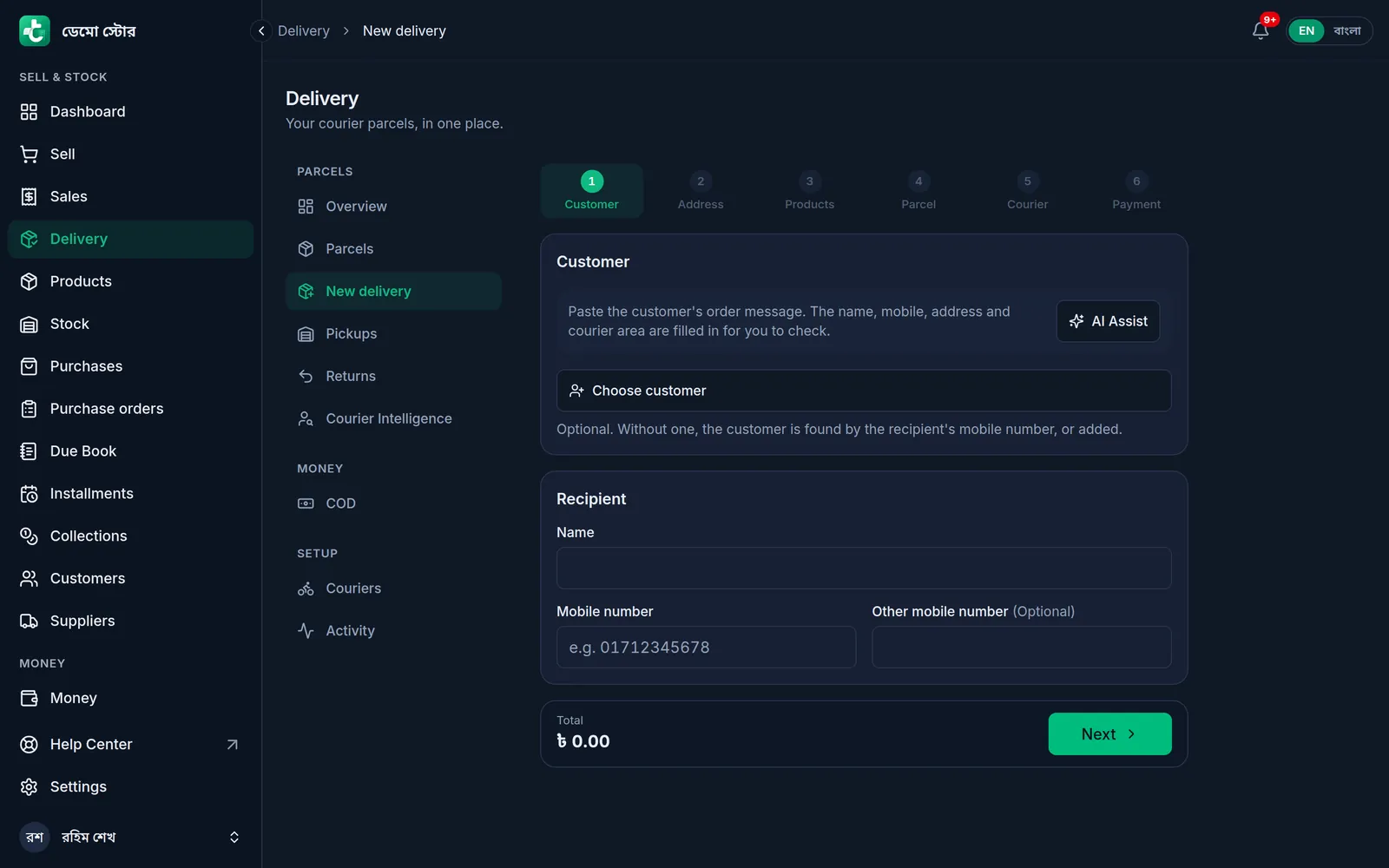
Task: Switch language to বাংলা
Action: (1347, 31)
